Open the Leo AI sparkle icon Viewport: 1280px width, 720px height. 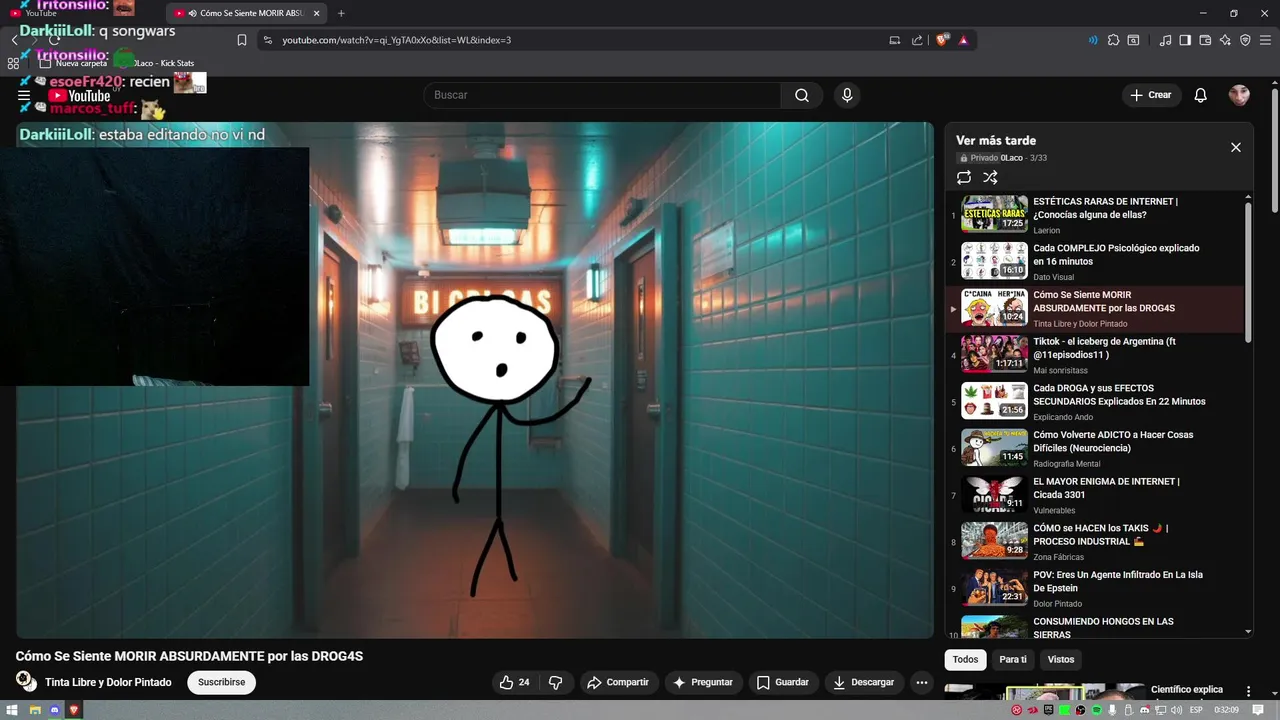tap(1225, 40)
